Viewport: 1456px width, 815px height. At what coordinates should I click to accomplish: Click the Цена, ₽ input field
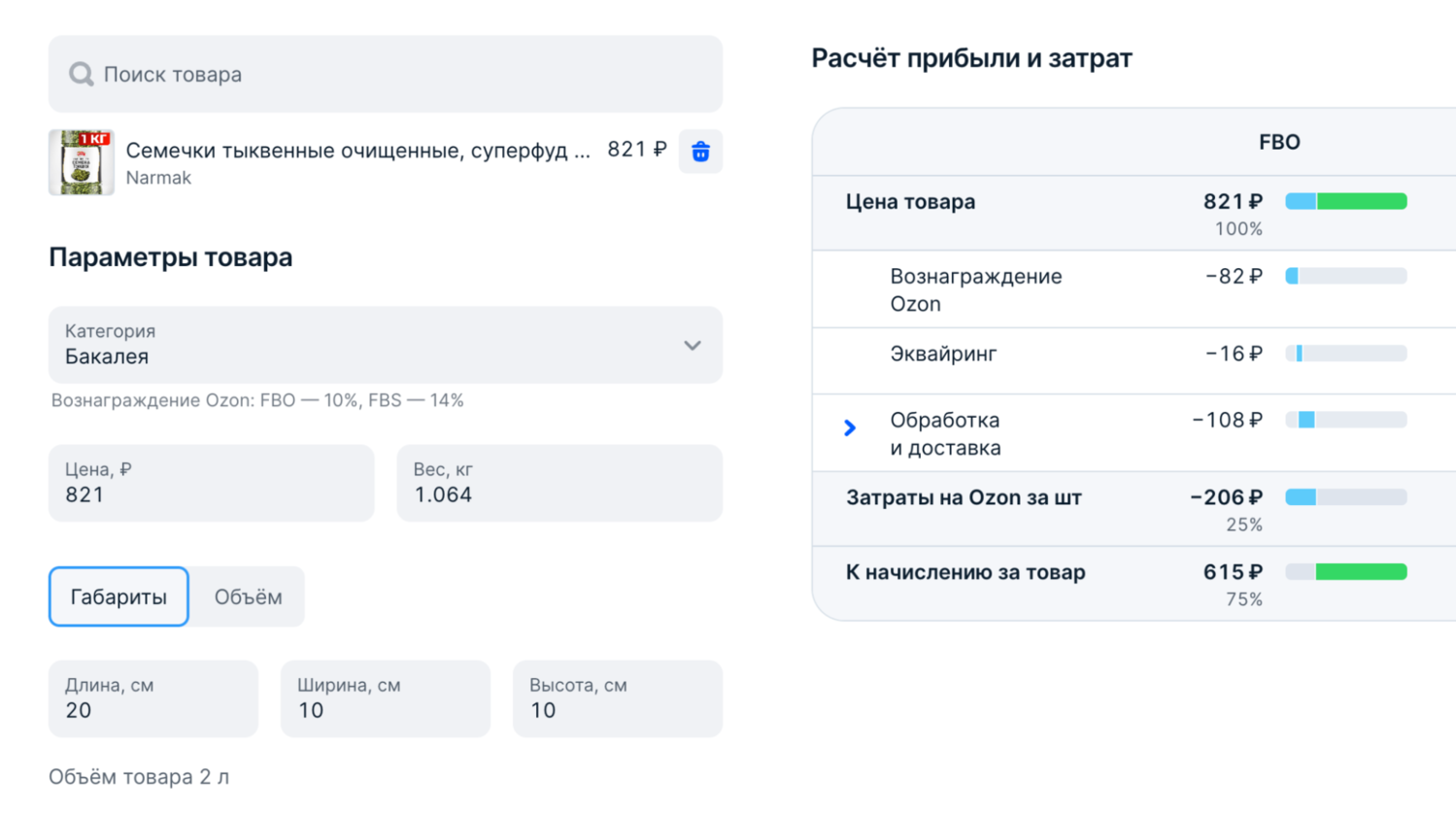click(211, 484)
